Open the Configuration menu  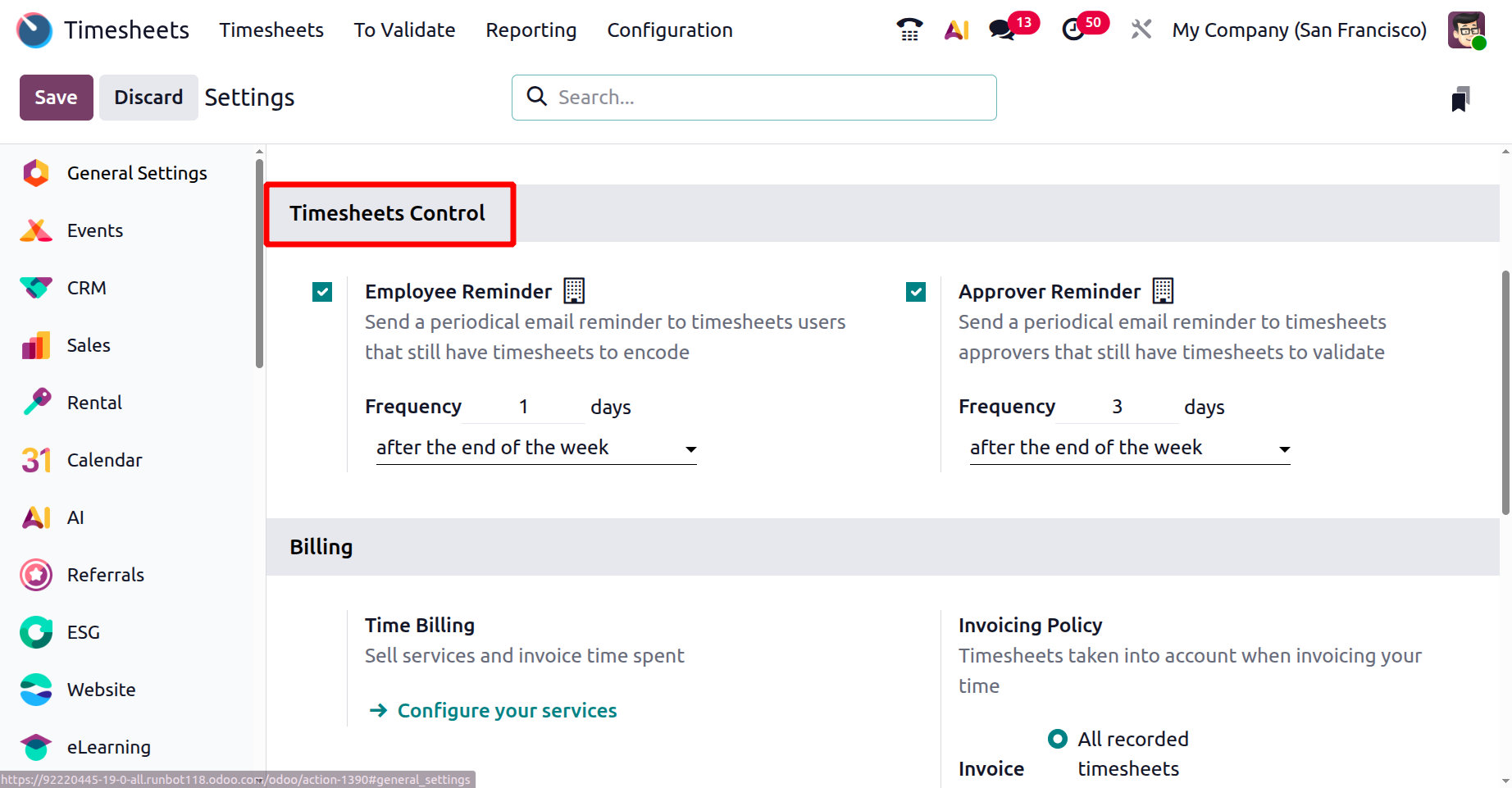point(670,30)
